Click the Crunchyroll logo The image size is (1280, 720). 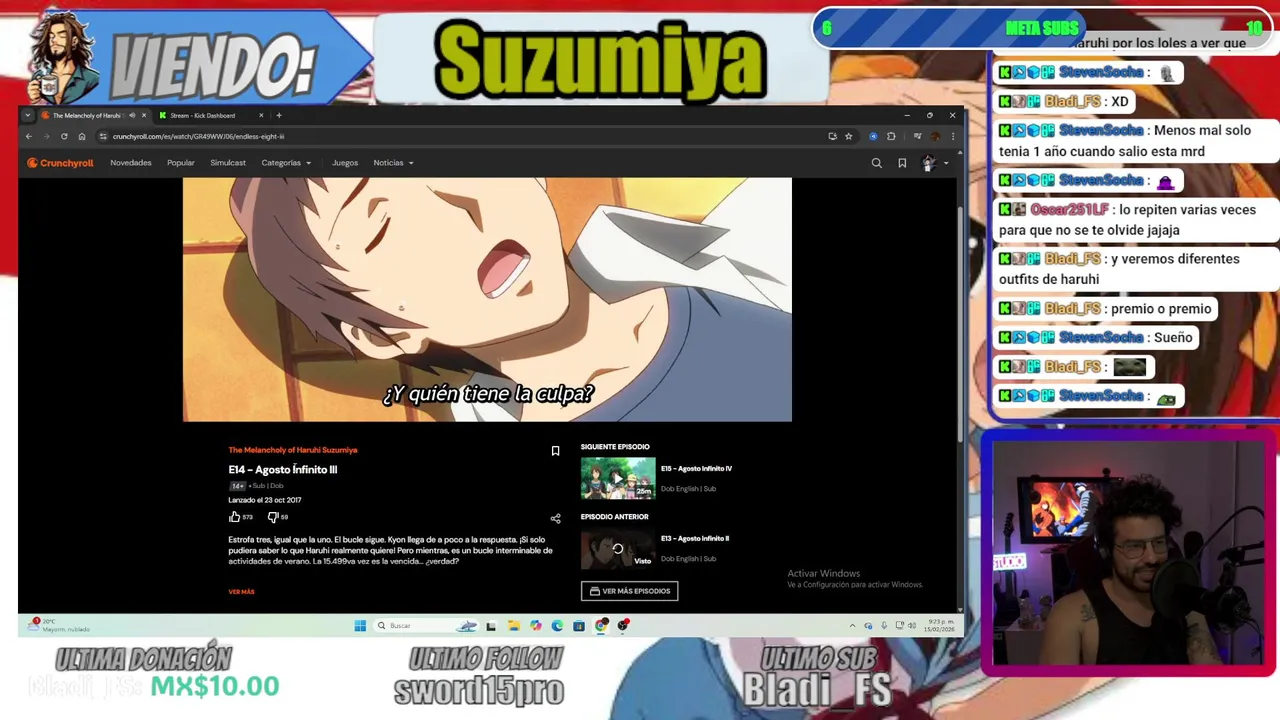[60, 163]
